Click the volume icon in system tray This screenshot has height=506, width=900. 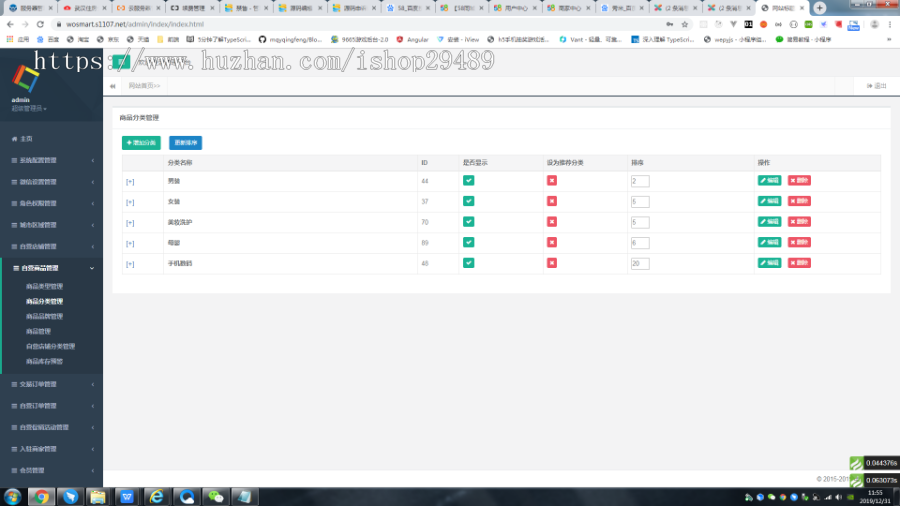tap(839, 497)
